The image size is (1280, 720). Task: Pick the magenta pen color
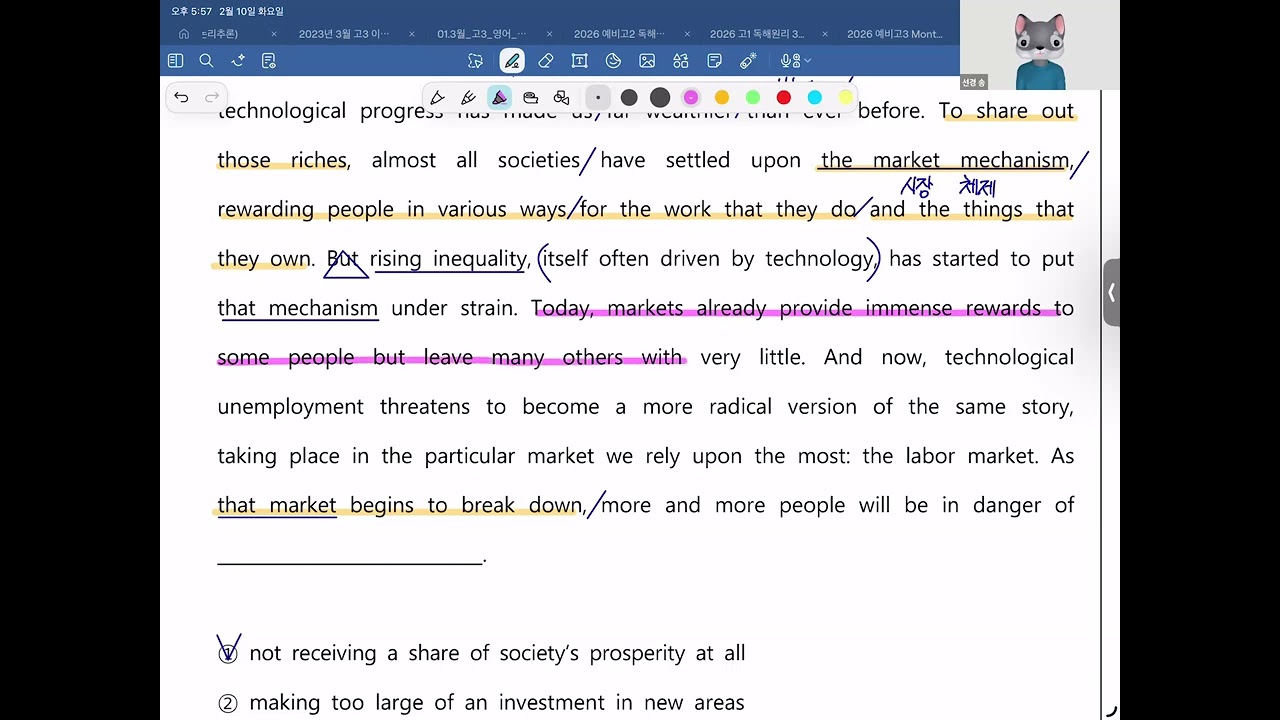(x=691, y=97)
